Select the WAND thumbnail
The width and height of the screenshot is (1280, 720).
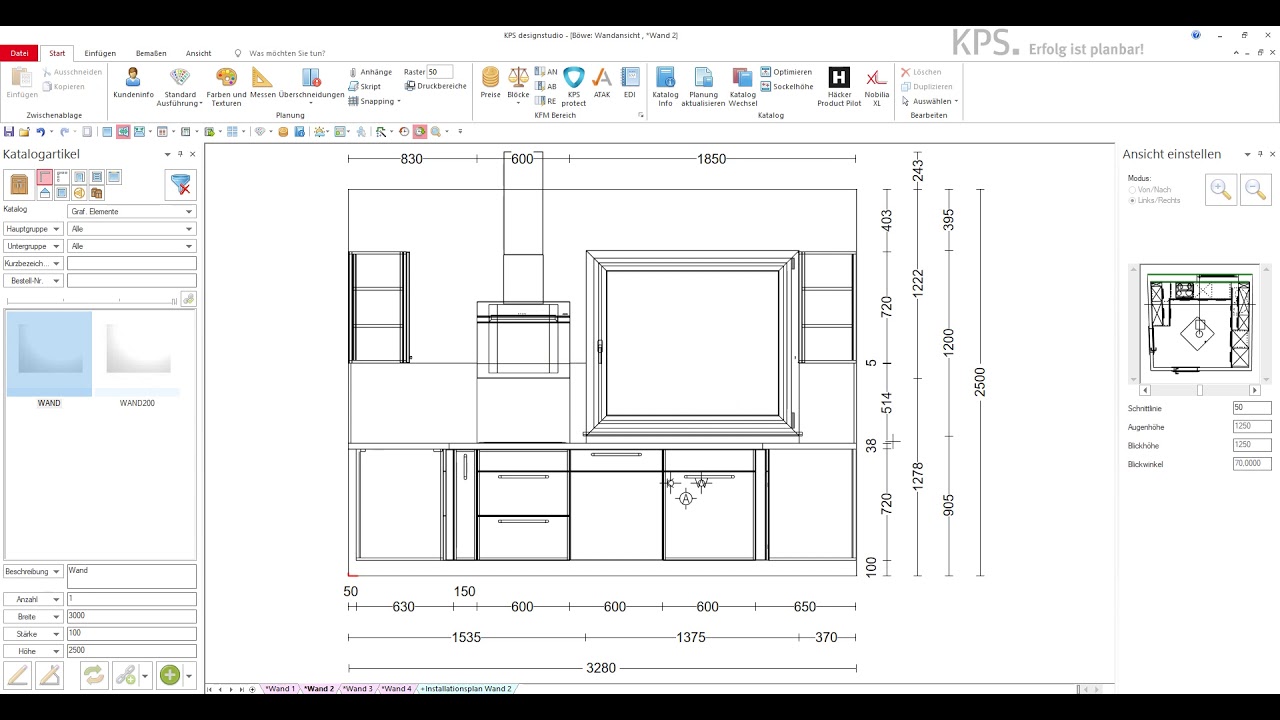pyautogui.click(x=49, y=360)
